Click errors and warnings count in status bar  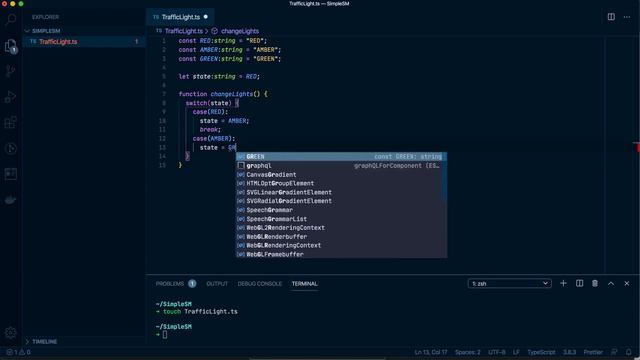pyautogui.click(x=18, y=352)
